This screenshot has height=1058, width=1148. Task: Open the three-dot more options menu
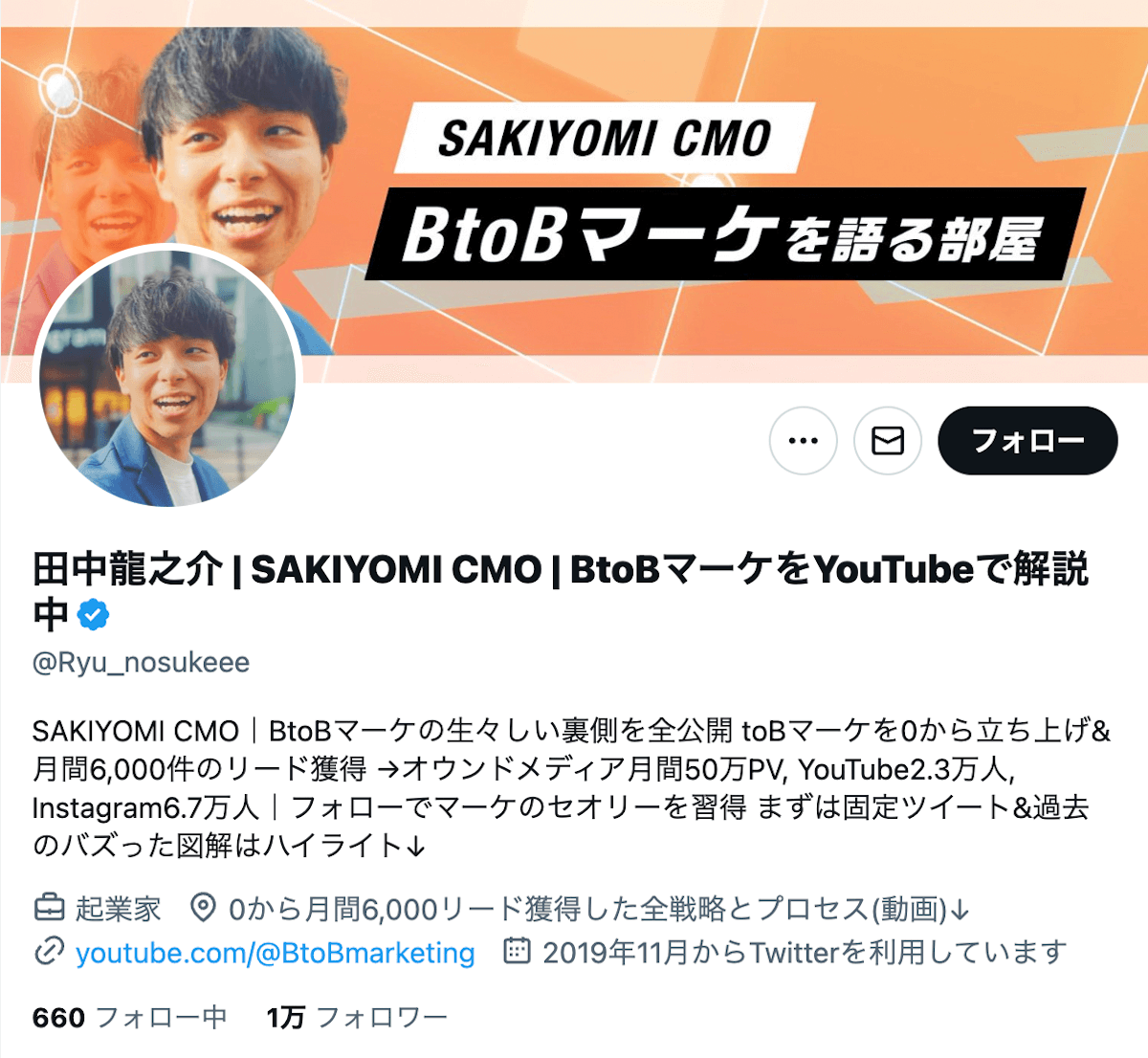(x=803, y=441)
